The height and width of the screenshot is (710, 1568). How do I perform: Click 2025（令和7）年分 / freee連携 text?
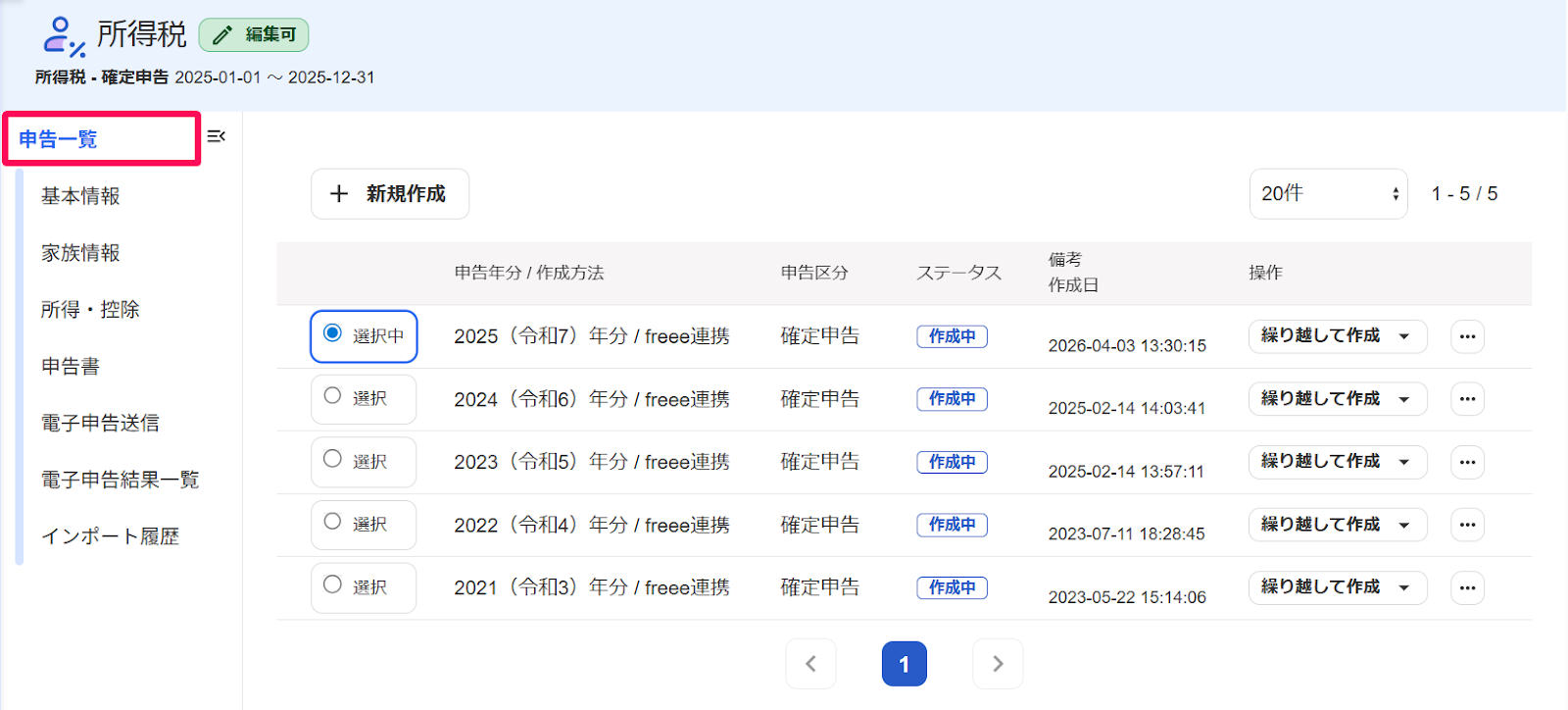(x=592, y=336)
